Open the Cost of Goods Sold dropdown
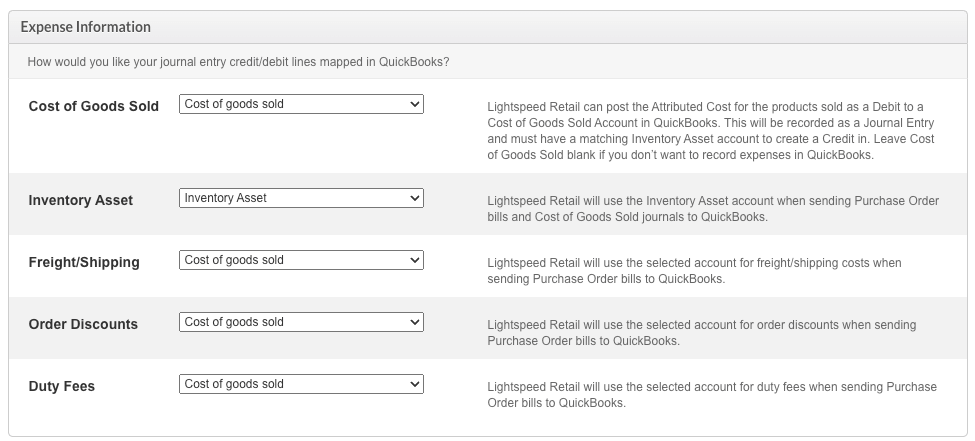The height and width of the screenshot is (441, 975). pyautogui.click(x=300, y=104)
